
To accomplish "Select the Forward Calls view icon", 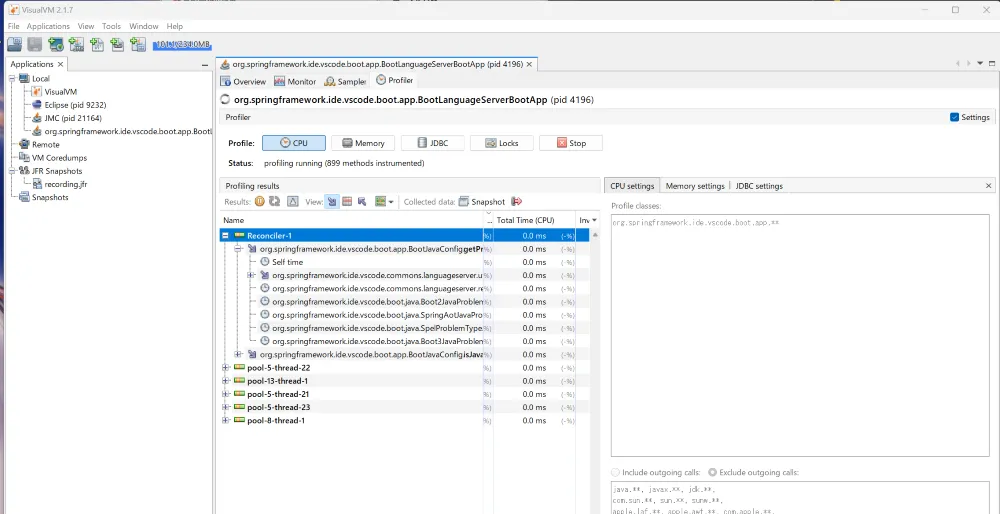I will coord(332,202).
